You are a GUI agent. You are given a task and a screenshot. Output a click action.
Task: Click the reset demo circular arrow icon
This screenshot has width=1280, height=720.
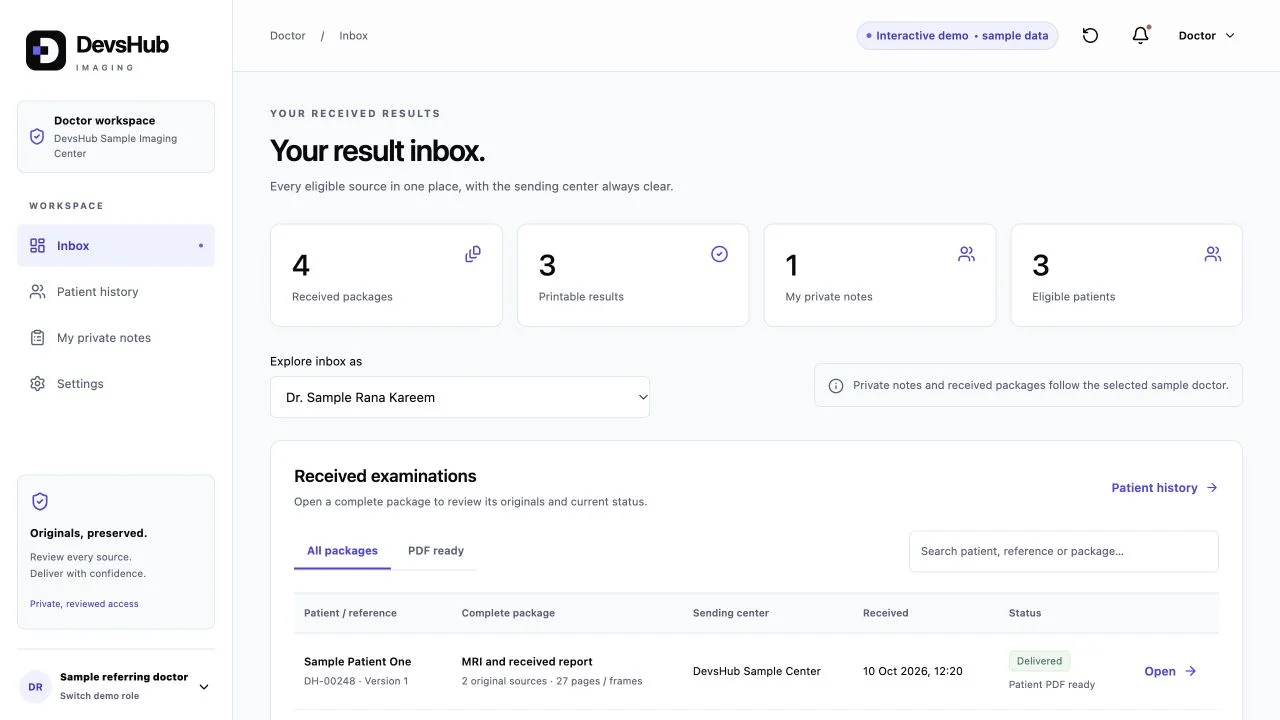pos(1090,36)
